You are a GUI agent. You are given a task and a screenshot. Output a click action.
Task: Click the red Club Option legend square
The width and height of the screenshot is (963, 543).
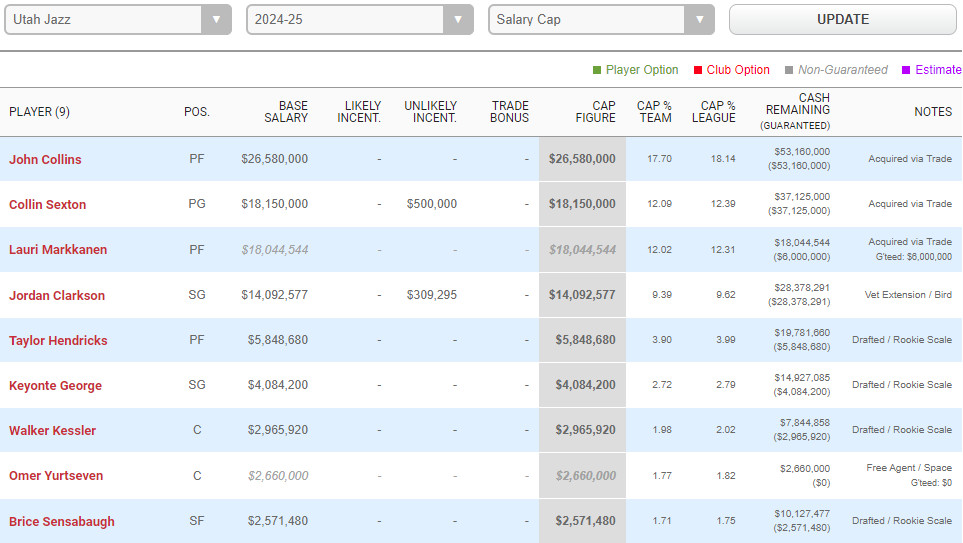click(x=698, y=70)
